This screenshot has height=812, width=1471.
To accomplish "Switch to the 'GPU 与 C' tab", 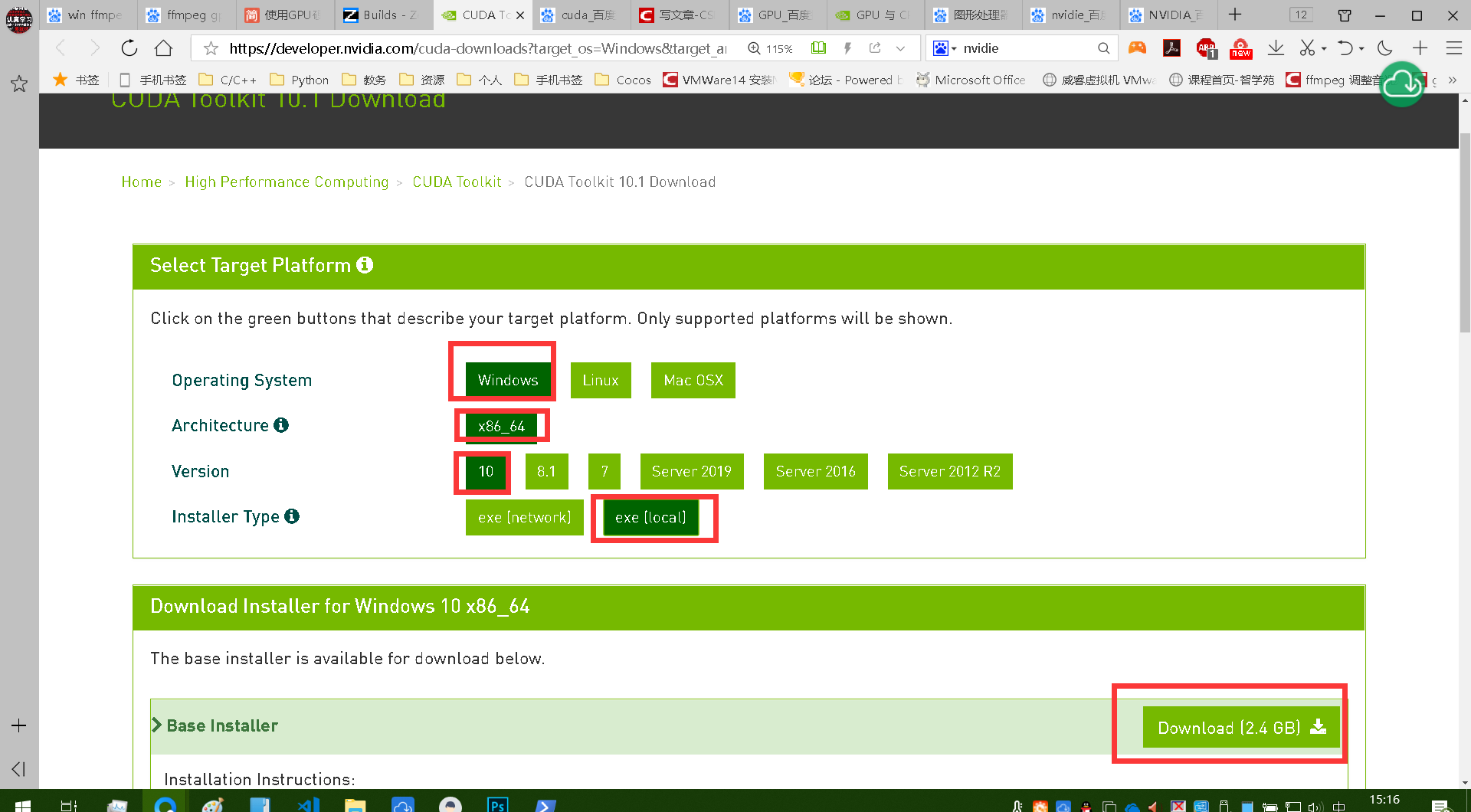I will point(874,15).
